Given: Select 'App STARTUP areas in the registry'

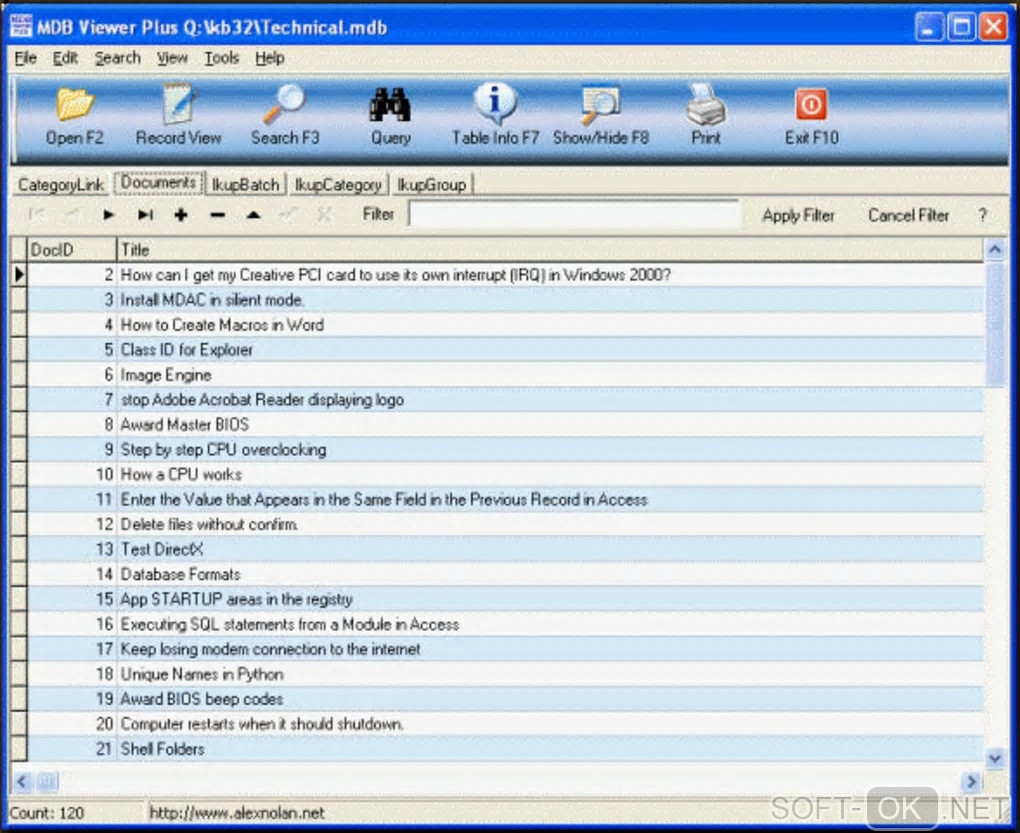Looking at the screenshot, I should [505, 599].
